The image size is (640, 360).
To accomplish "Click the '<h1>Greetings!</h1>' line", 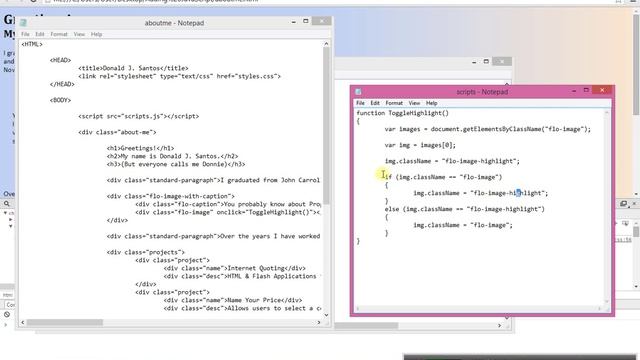I will click(140, 148).
